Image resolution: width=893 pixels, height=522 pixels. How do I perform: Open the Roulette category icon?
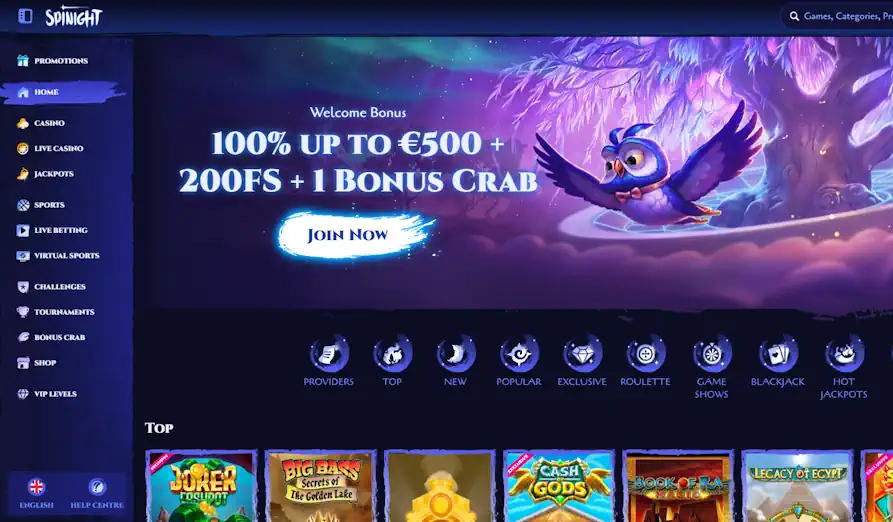coord(645,354)
